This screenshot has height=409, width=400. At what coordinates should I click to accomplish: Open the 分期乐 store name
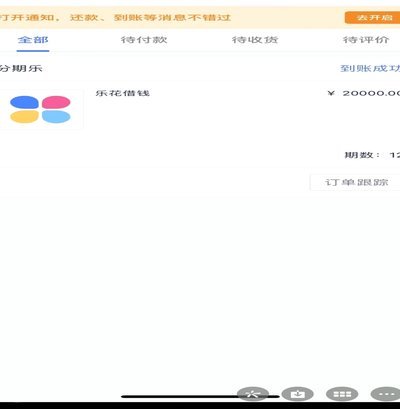pos(21,68)
